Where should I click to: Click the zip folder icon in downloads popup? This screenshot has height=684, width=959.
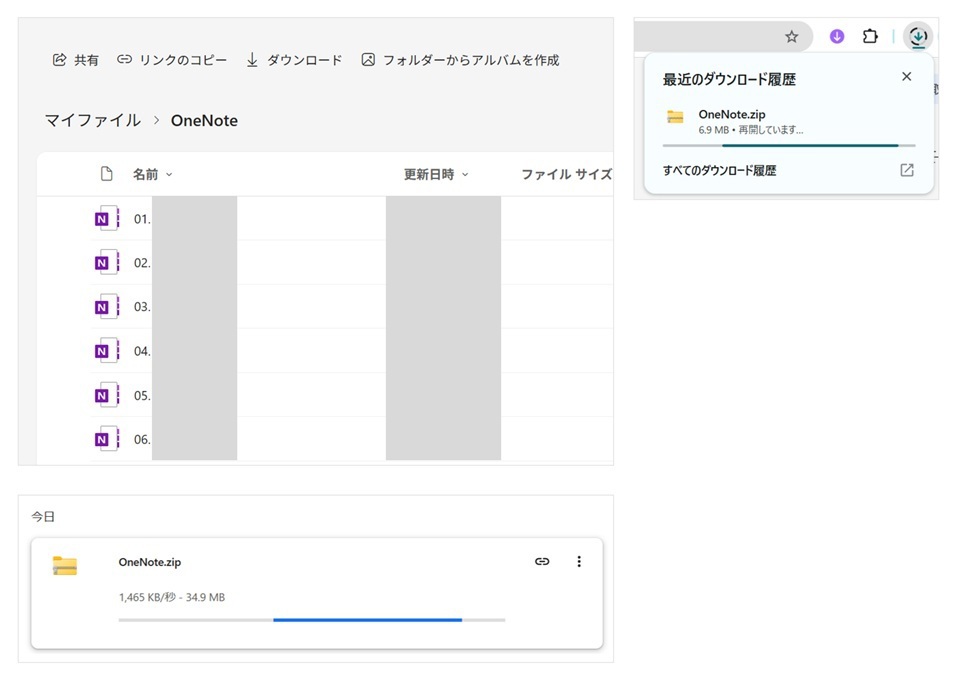coord(675,117)
